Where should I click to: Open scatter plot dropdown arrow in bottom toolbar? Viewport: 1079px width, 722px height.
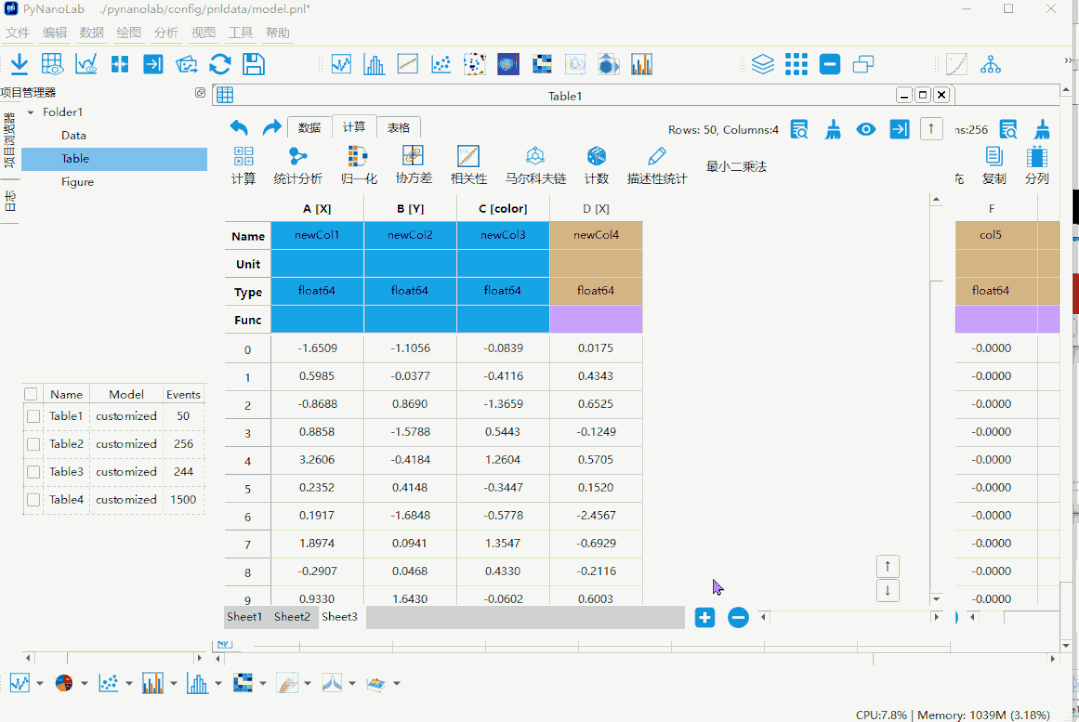pos(129,683)
